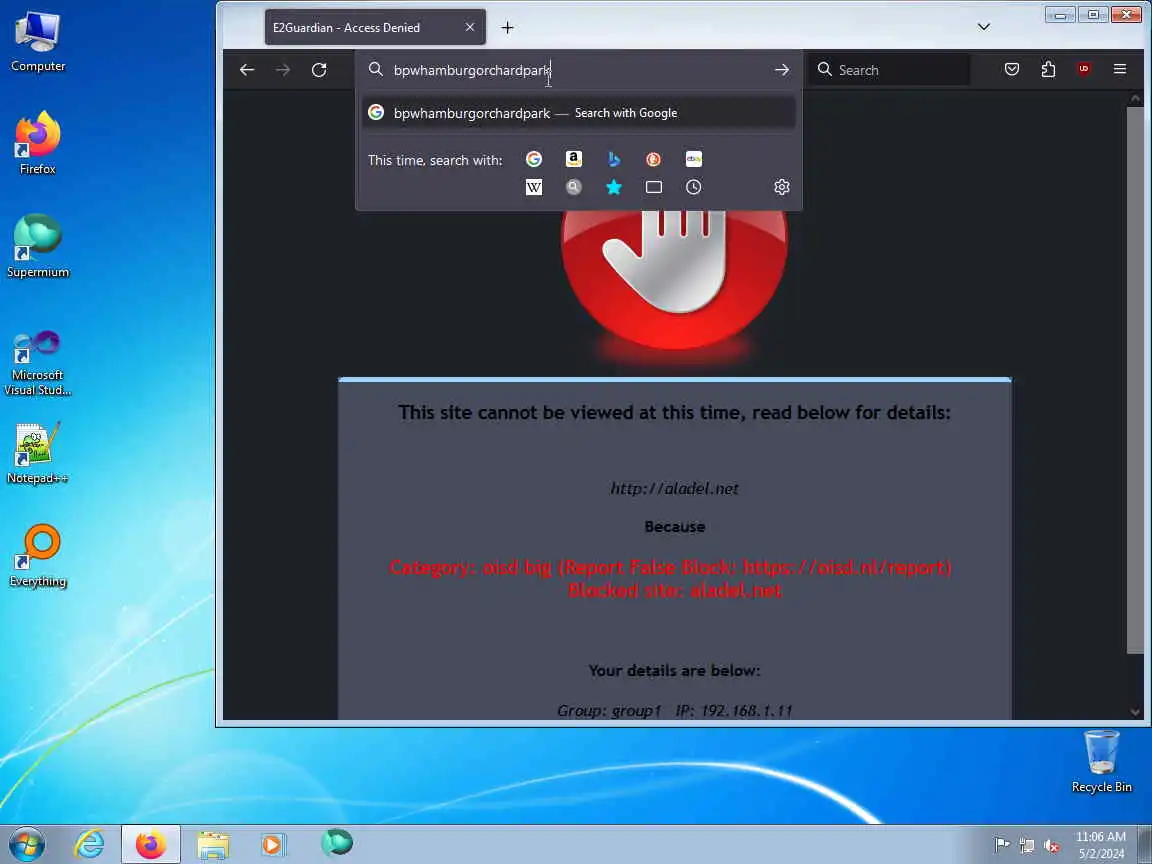Reload the current page
The image size is (1152, 864).
point(319,70)
